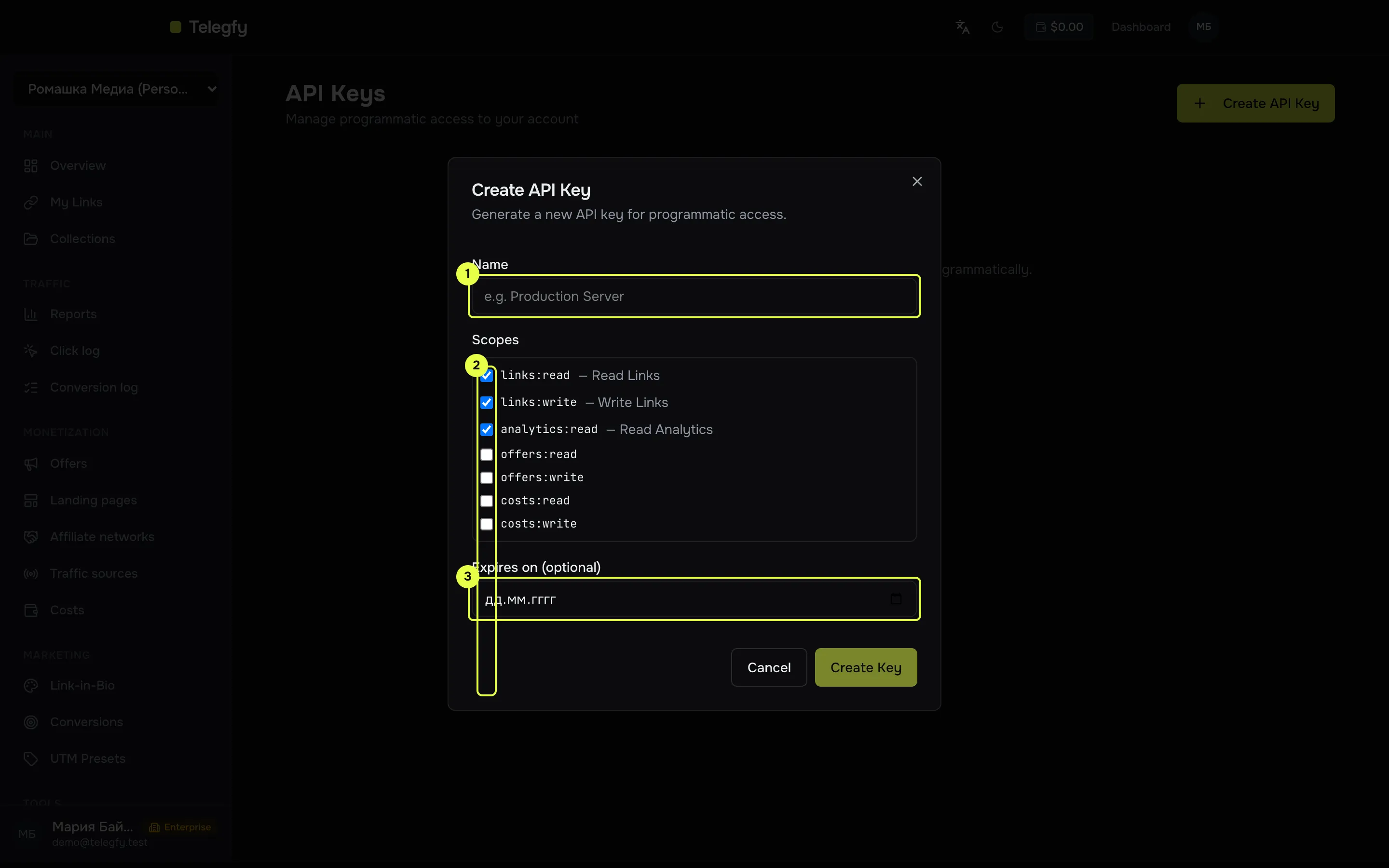Click the Conversions target icon
The width and height of the screenshot is (1389, 868).
(x=31, y=722)
